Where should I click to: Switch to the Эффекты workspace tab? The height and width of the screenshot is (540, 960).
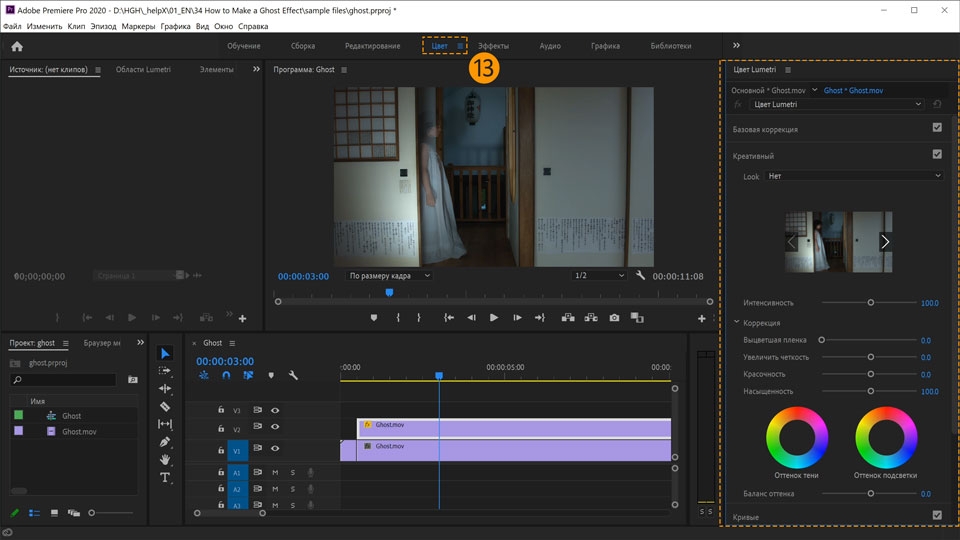pyautogui.click(x=493, y=46)
